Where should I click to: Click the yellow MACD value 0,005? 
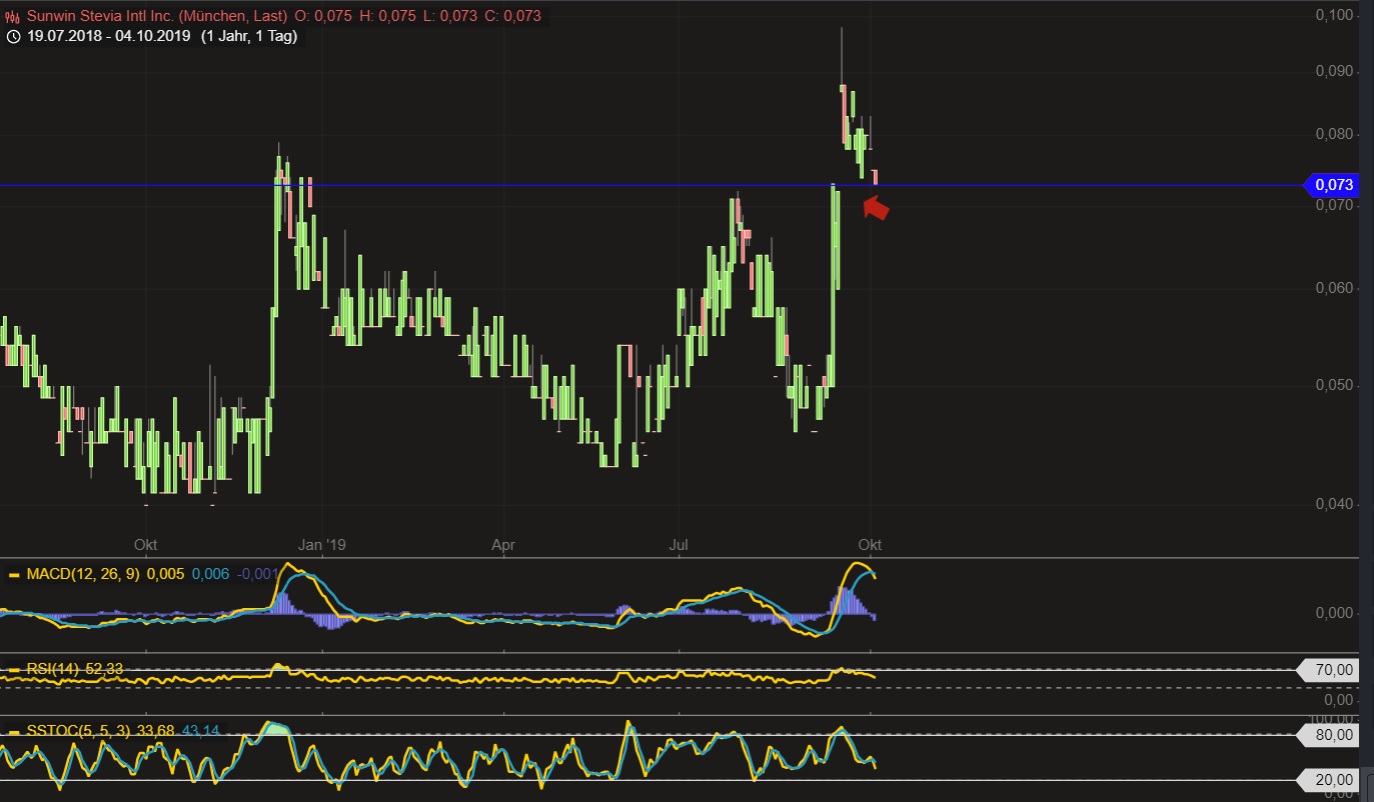pos(165,575)
